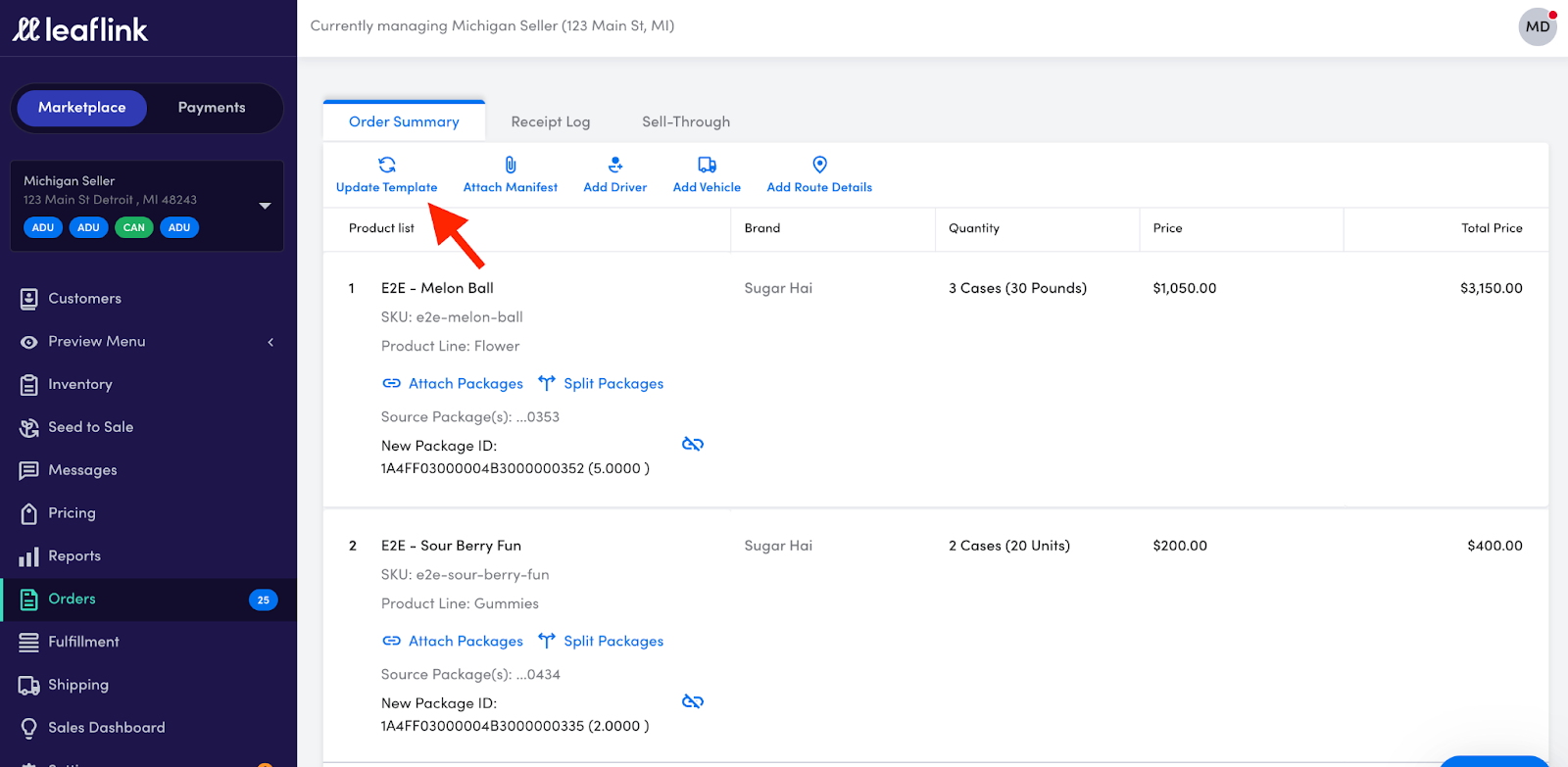The height and width of the screenshot is (767, 1568).
Task: Click the link icon beside Melon Ball Attach Packages
Action: point(392,383)
